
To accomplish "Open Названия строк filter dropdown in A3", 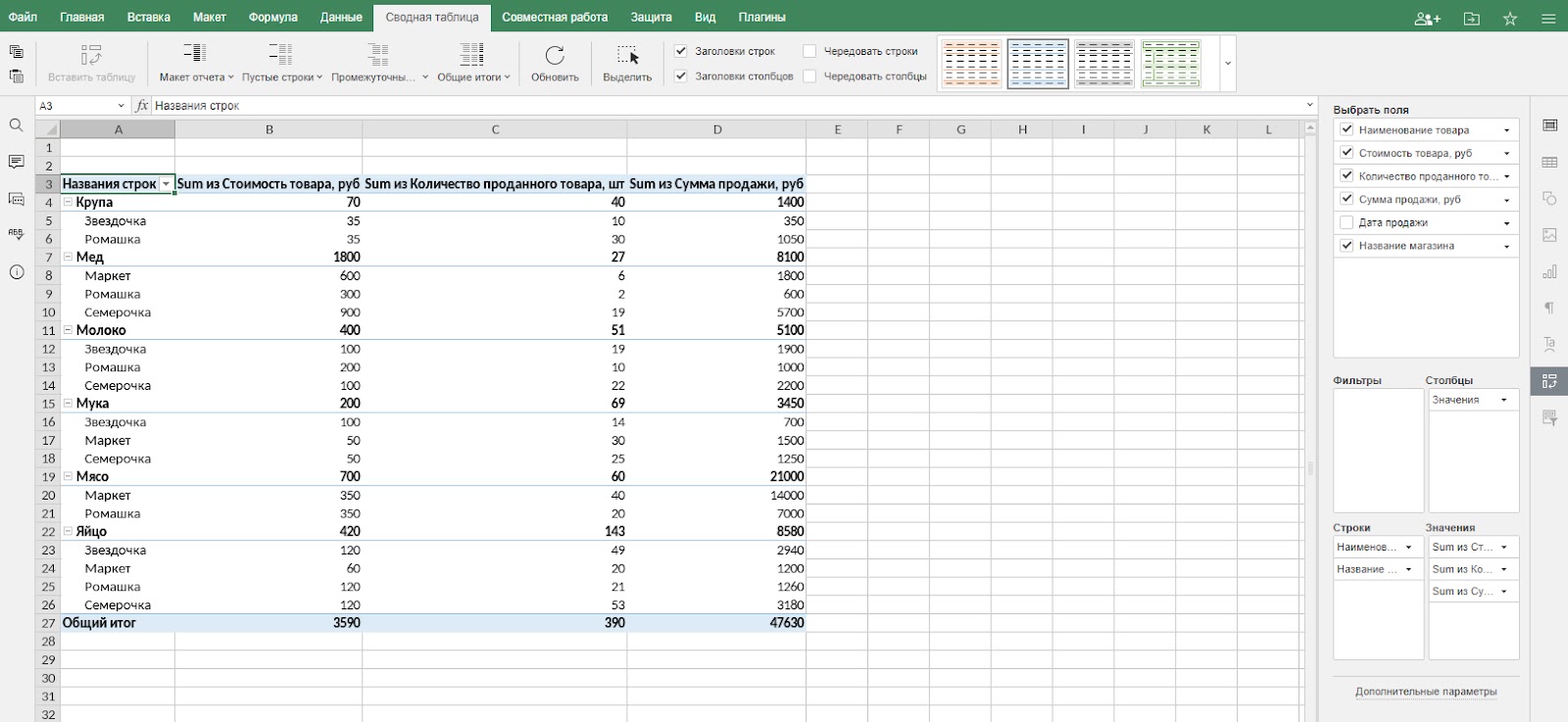I will [167, 184].
